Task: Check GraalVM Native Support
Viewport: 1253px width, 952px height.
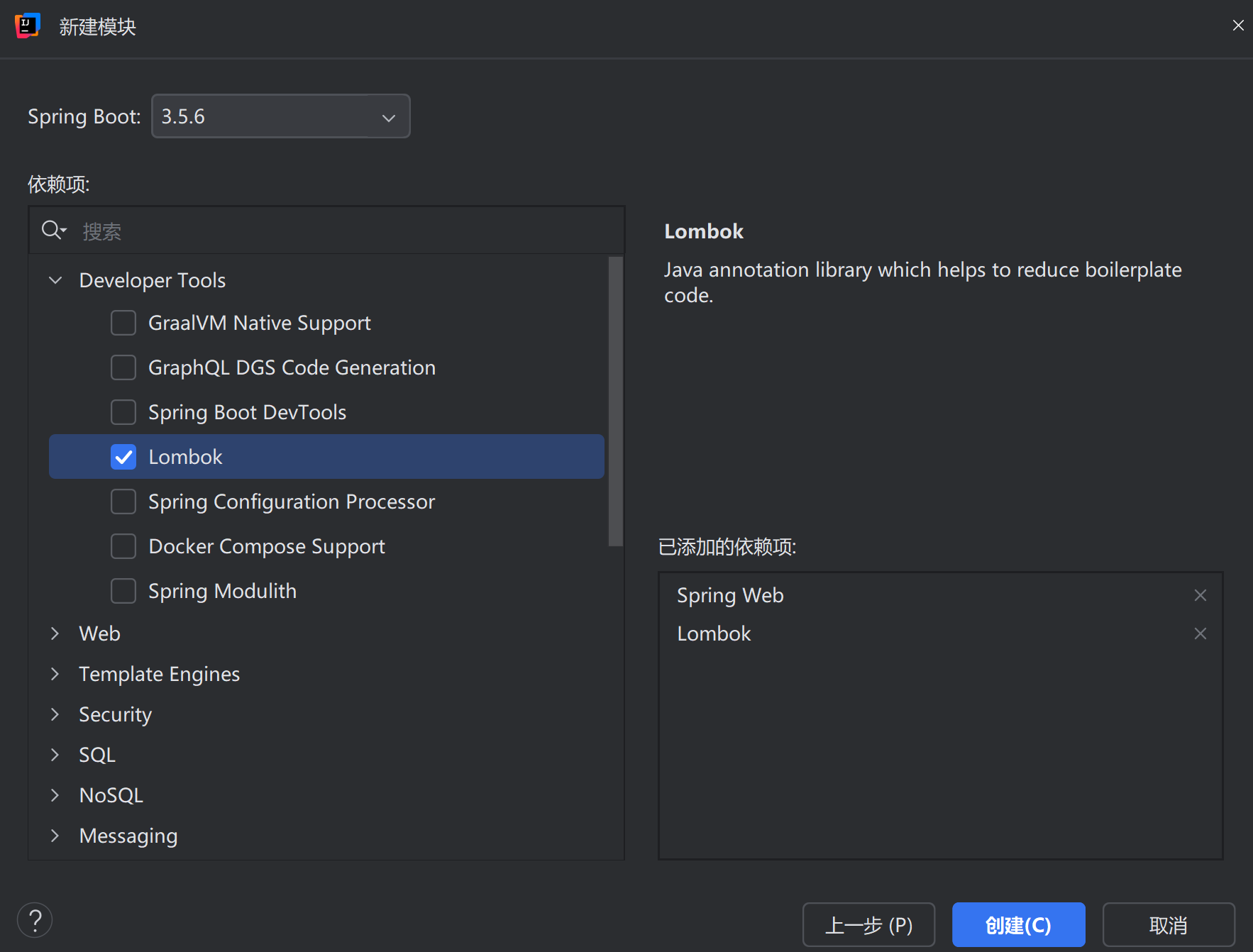Action: [123, 323]
